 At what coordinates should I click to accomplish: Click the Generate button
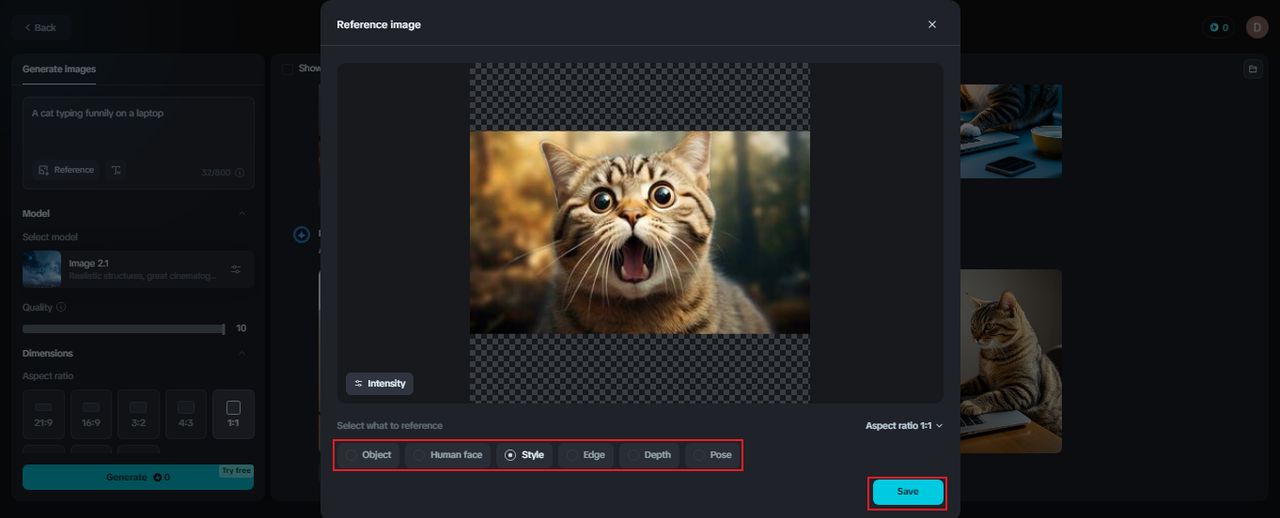[138, 477]
